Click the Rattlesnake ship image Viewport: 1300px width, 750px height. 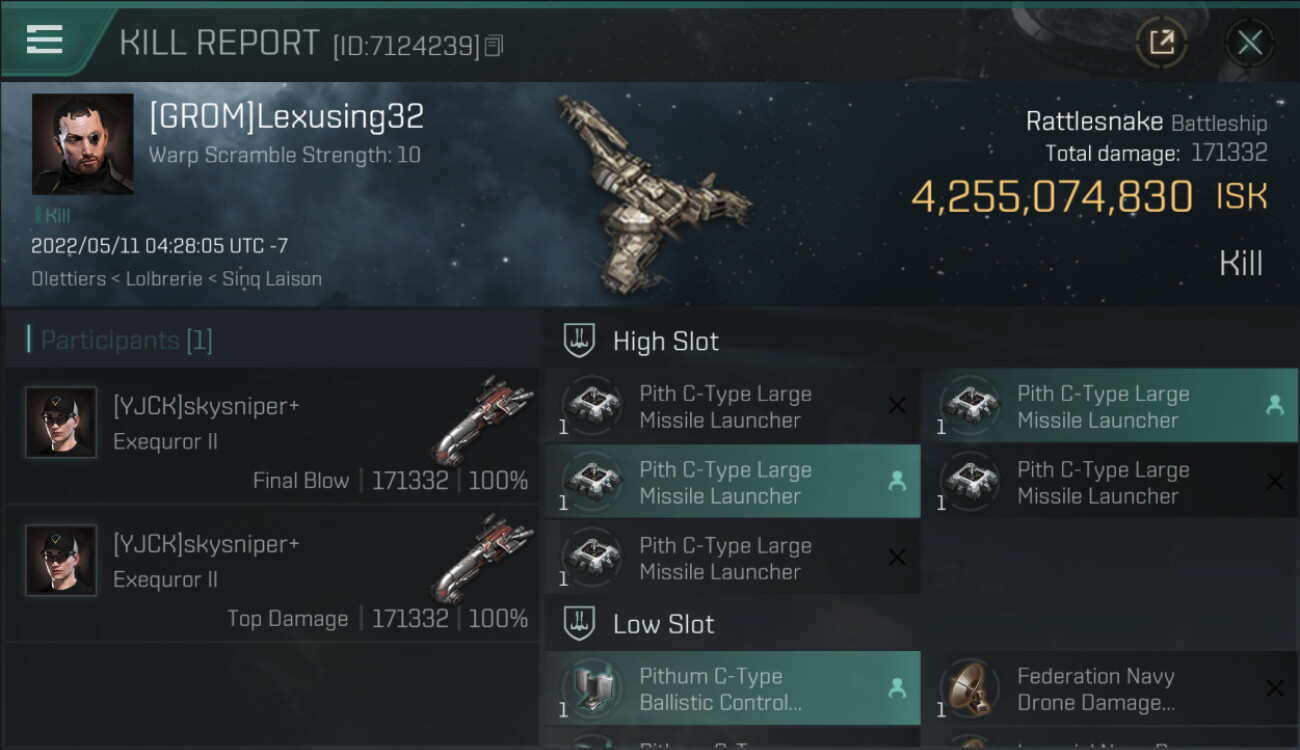point(650,190)
